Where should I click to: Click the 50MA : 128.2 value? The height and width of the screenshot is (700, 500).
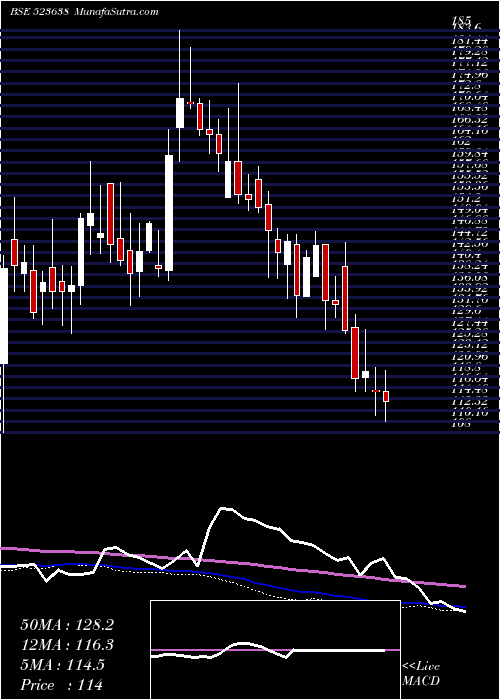(x=67, y=625)
